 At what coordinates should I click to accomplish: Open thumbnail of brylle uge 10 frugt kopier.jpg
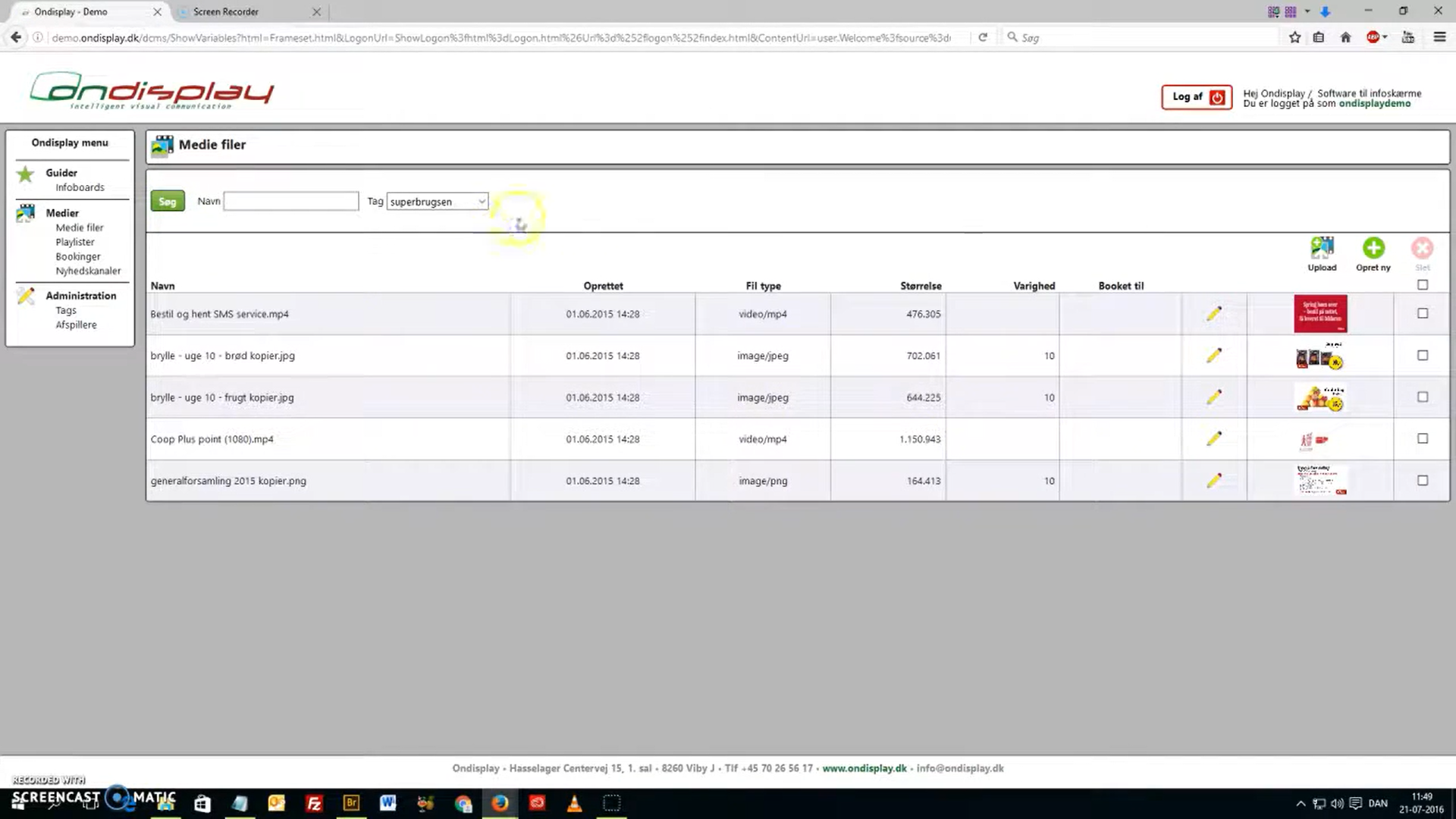pyautogui.click(x=1320, y=397)
